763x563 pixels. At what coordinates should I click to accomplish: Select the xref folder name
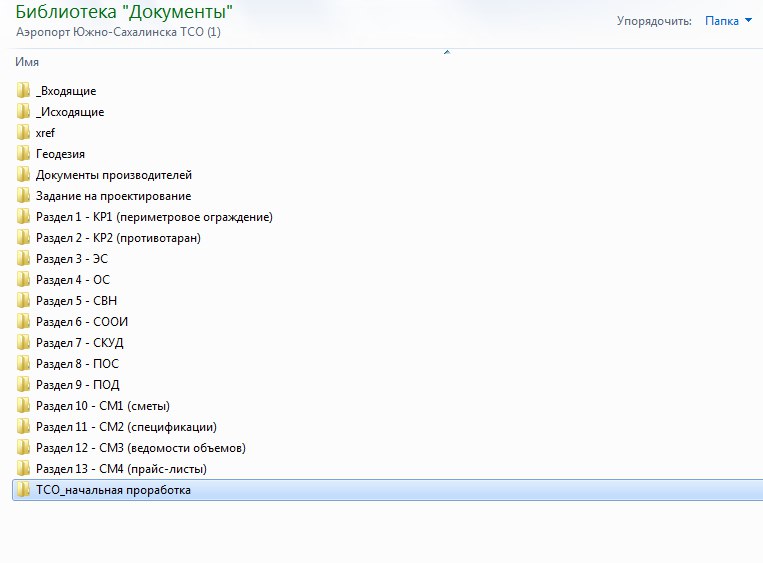click(45, 133)
